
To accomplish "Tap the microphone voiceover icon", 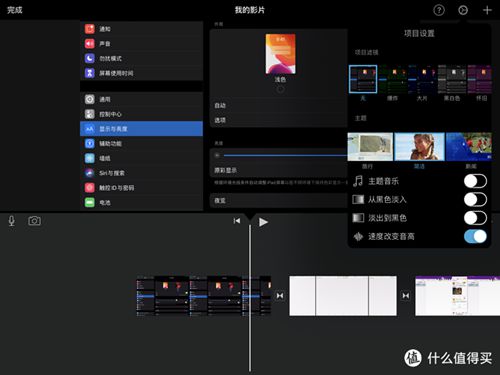I will (x=12, y=221).
